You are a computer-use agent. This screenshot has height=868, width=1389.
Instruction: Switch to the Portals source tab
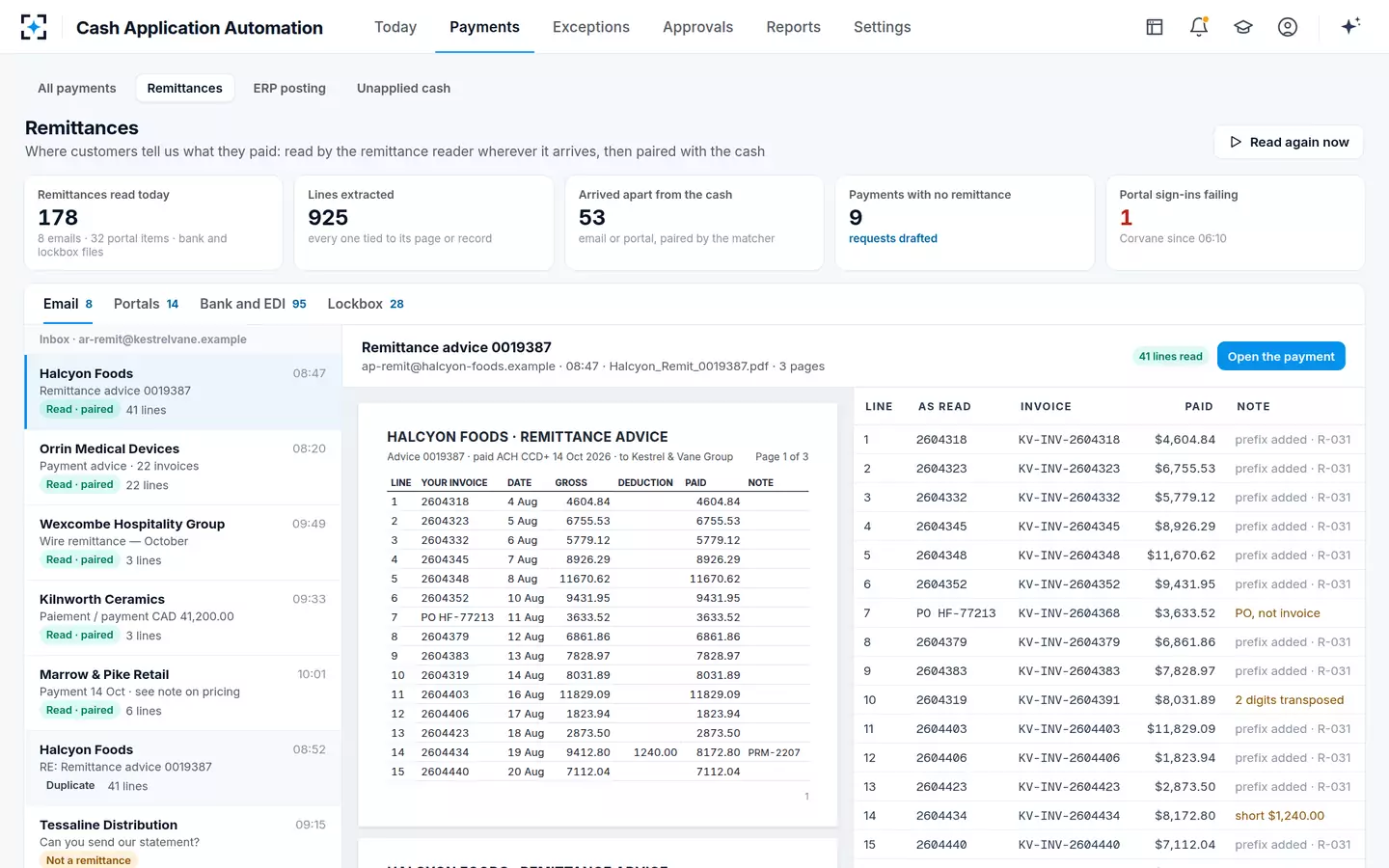coord(146,304)
